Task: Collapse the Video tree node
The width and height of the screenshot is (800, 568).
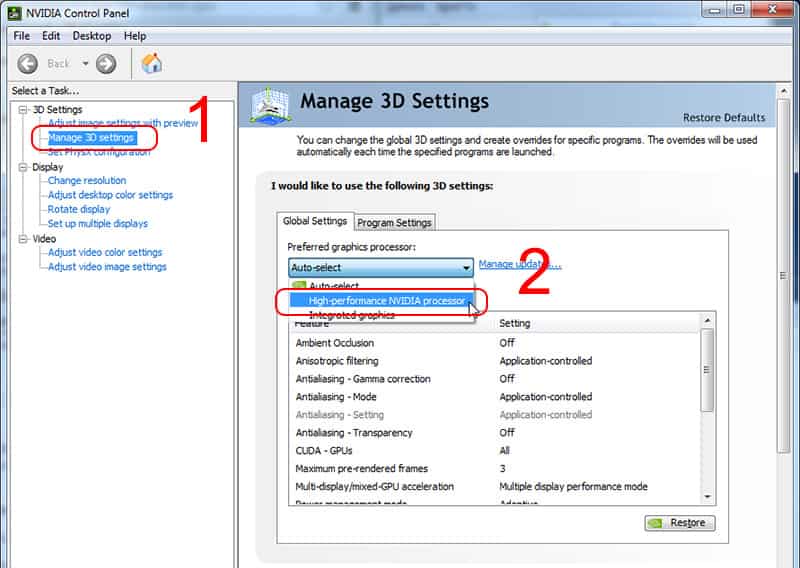Action: coord(23,239)
